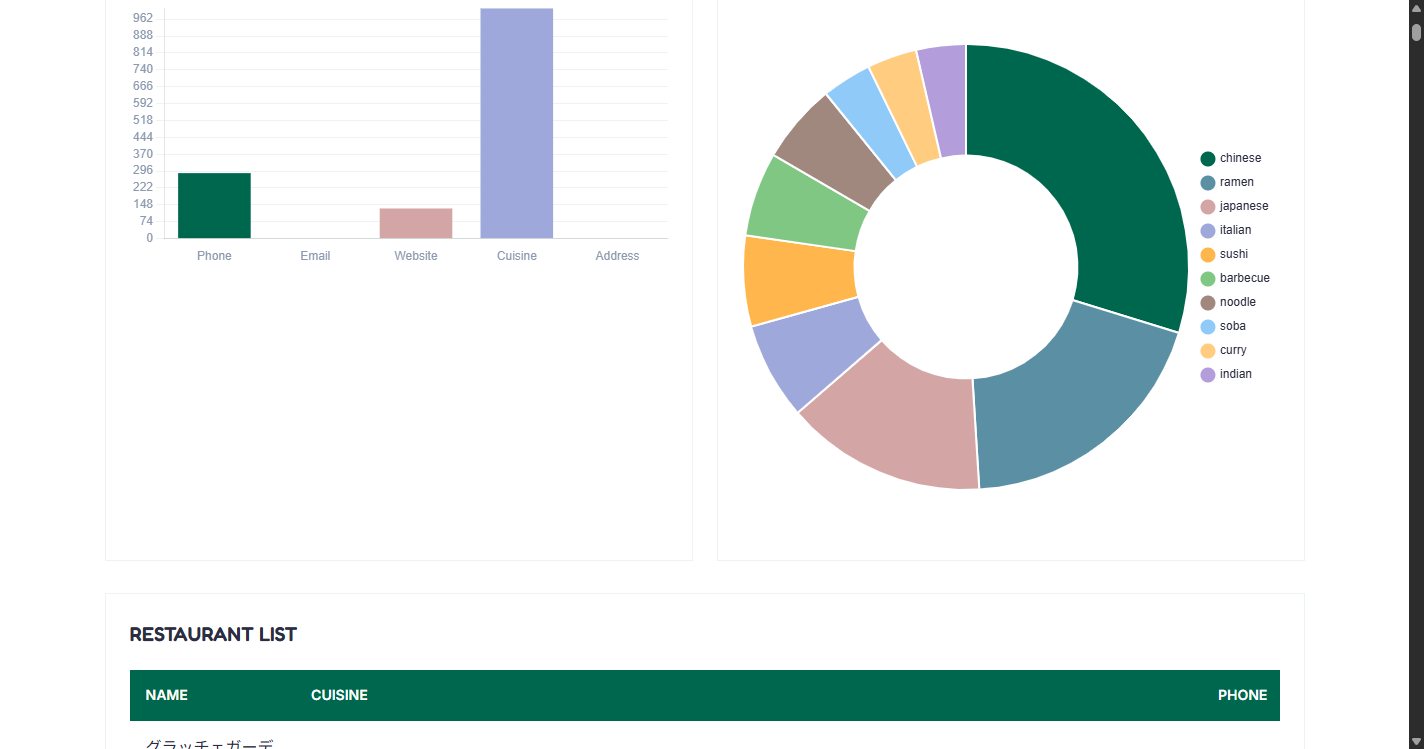
Task: Hide the noodle legend series
Action: [1228, 302]
